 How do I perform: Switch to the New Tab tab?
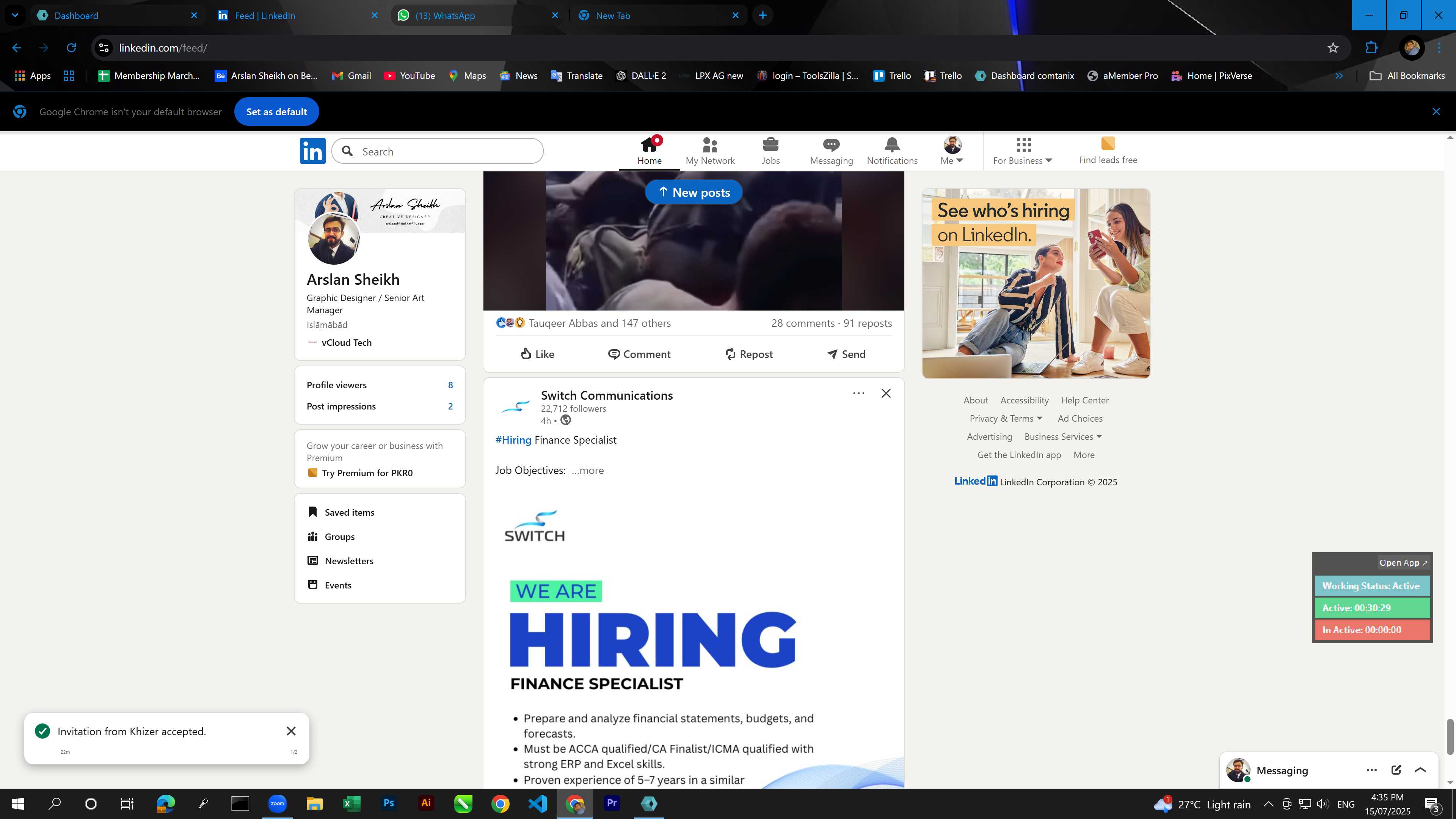pos(659,15)
